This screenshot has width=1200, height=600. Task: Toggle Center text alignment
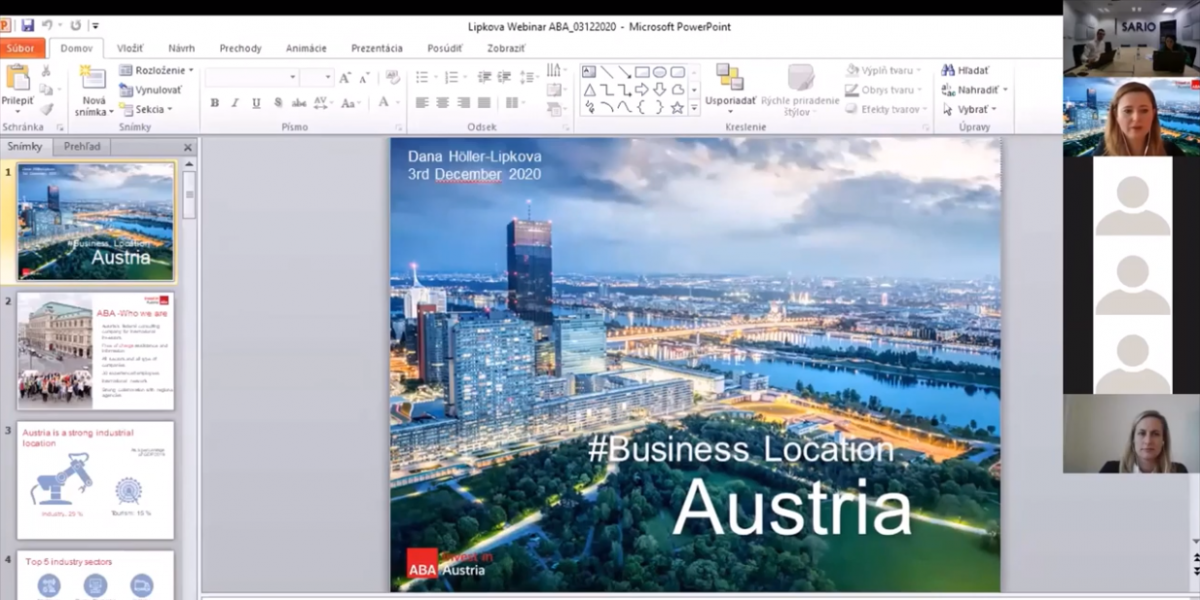coord(443,103)
